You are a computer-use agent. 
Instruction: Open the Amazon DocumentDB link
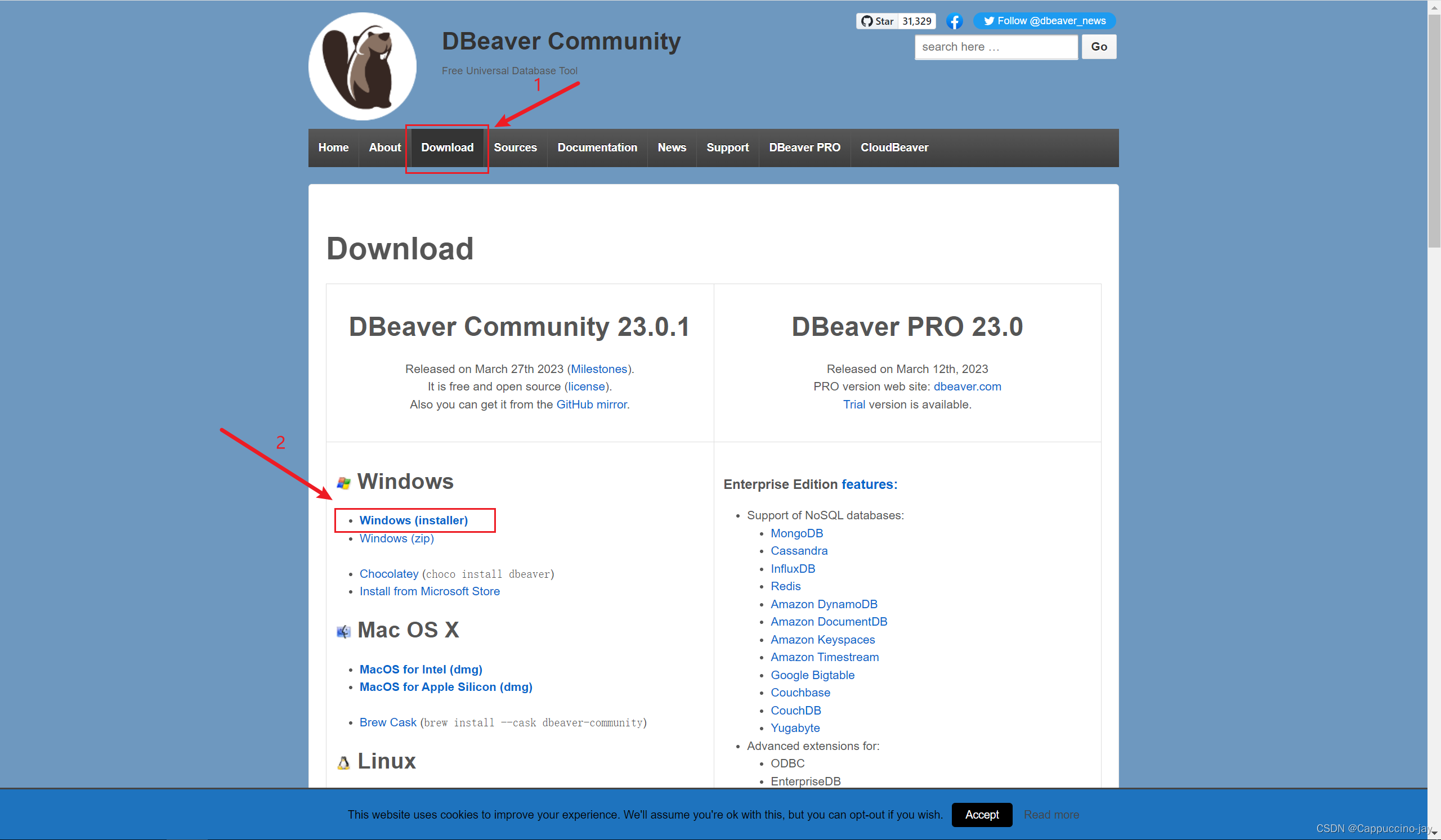(x=829, y=622)
